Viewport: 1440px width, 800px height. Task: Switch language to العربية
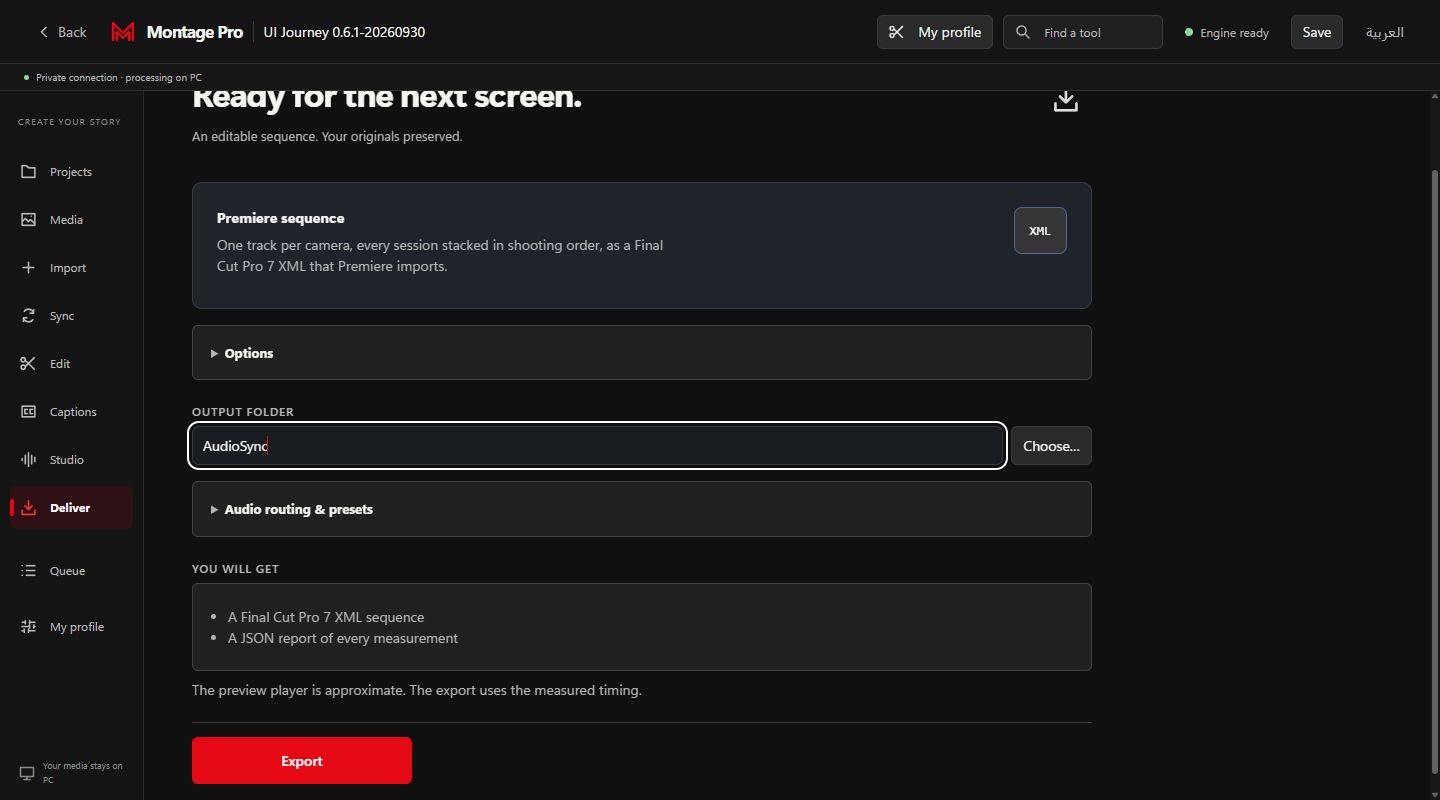tap(1385, 32)
